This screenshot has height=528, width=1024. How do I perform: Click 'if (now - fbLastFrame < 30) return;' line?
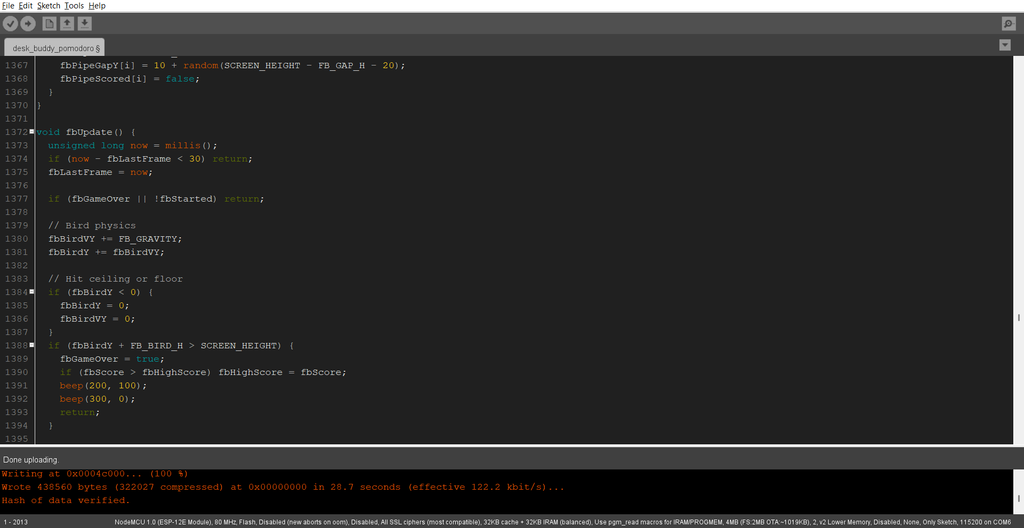tap(150, 159)
